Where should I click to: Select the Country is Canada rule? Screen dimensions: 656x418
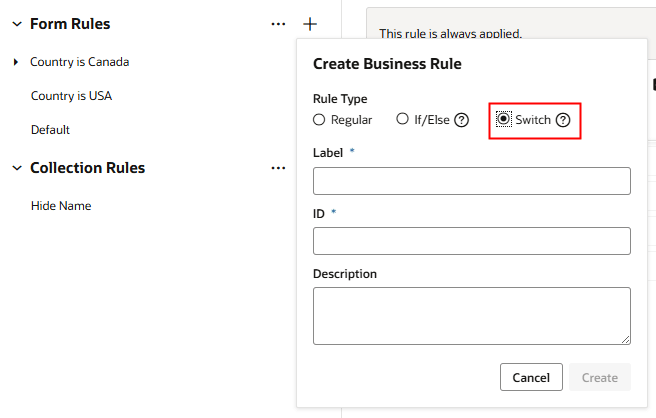pyautogui.click(x=79, y=62)
